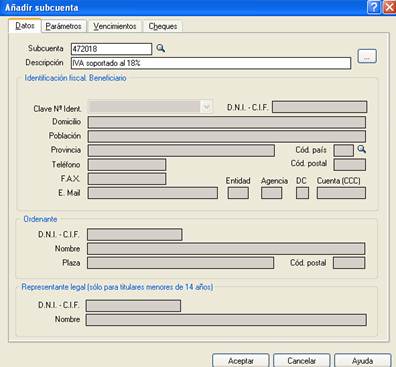The width and height of the screenshot is (396, 367).
Task: Focus the E. Mail input field
Action: pyautogui.click(x=153, y=193)
